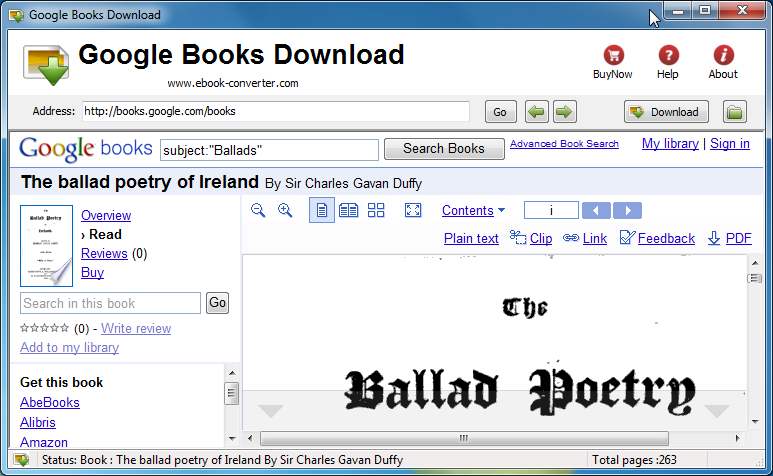Click the large Google Books Download logo icon
This screenshot has width=773, height=476.
tap(46, 65)
